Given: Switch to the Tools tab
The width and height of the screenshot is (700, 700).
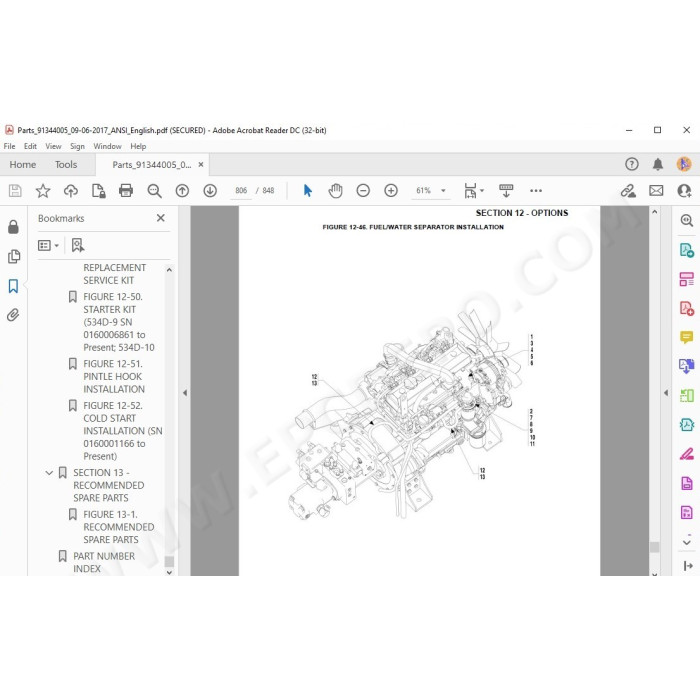Looking at the screenshot, I should 66,165.
